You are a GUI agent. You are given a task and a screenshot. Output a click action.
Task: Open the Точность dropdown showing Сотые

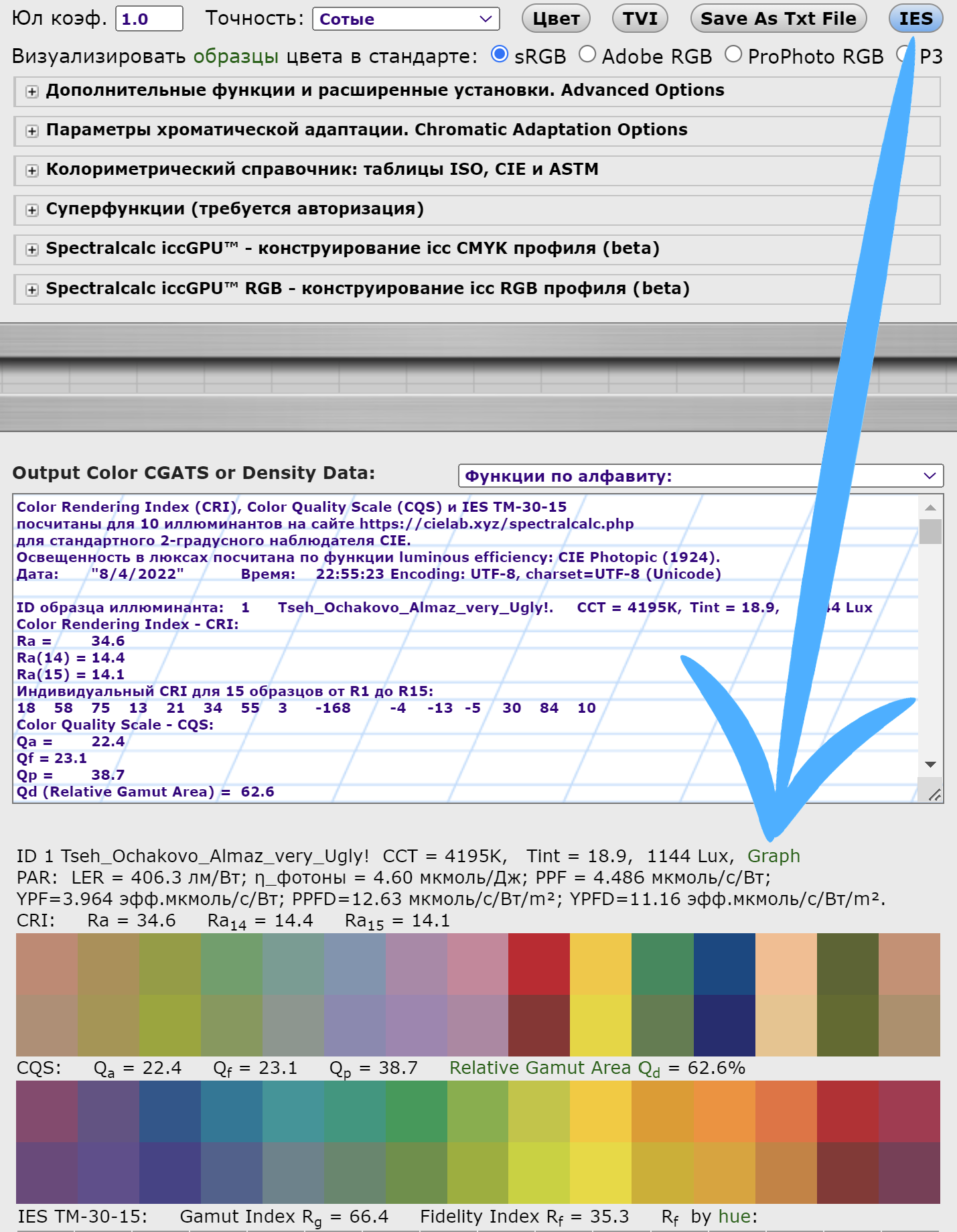406,19
